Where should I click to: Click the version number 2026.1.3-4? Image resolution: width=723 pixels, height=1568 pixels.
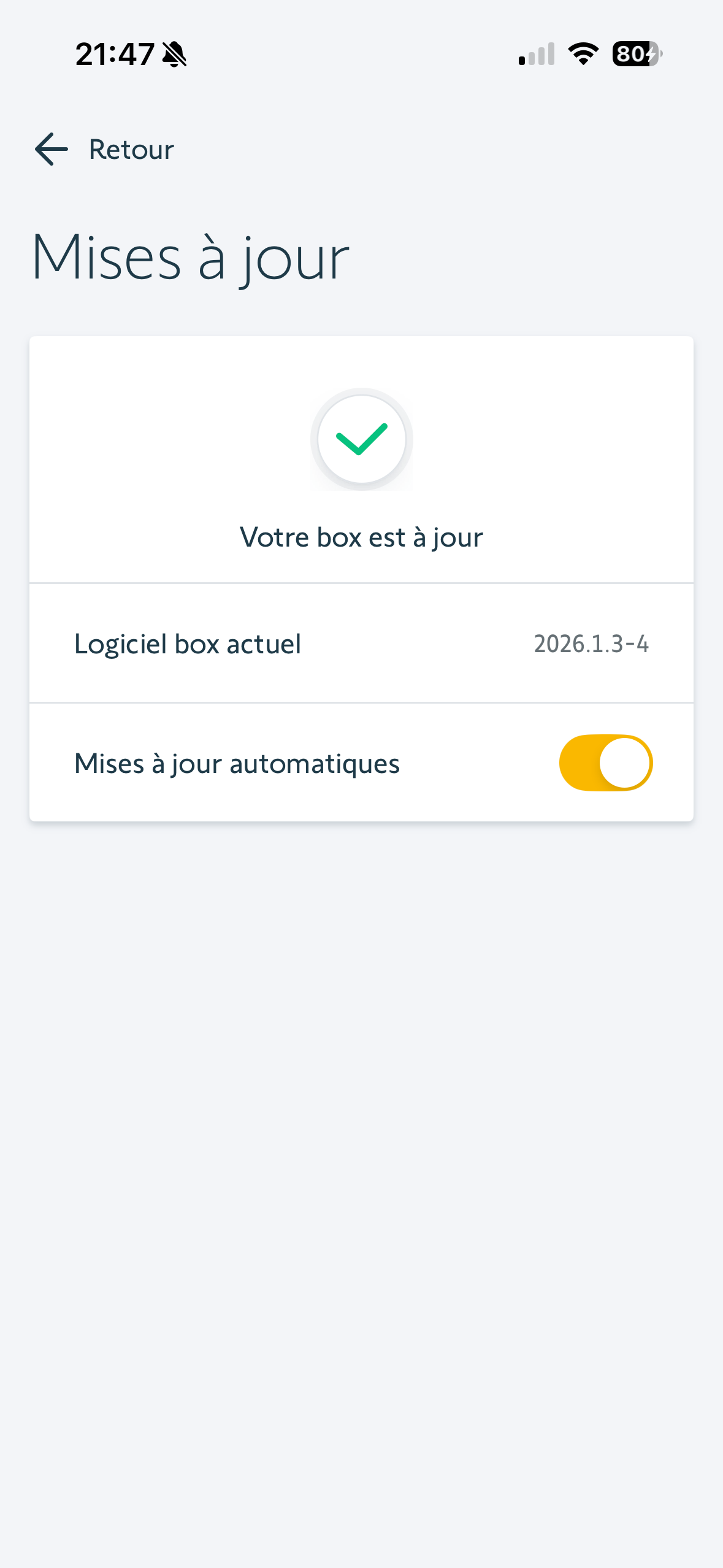pyautogui.click(x=591, y=644)
